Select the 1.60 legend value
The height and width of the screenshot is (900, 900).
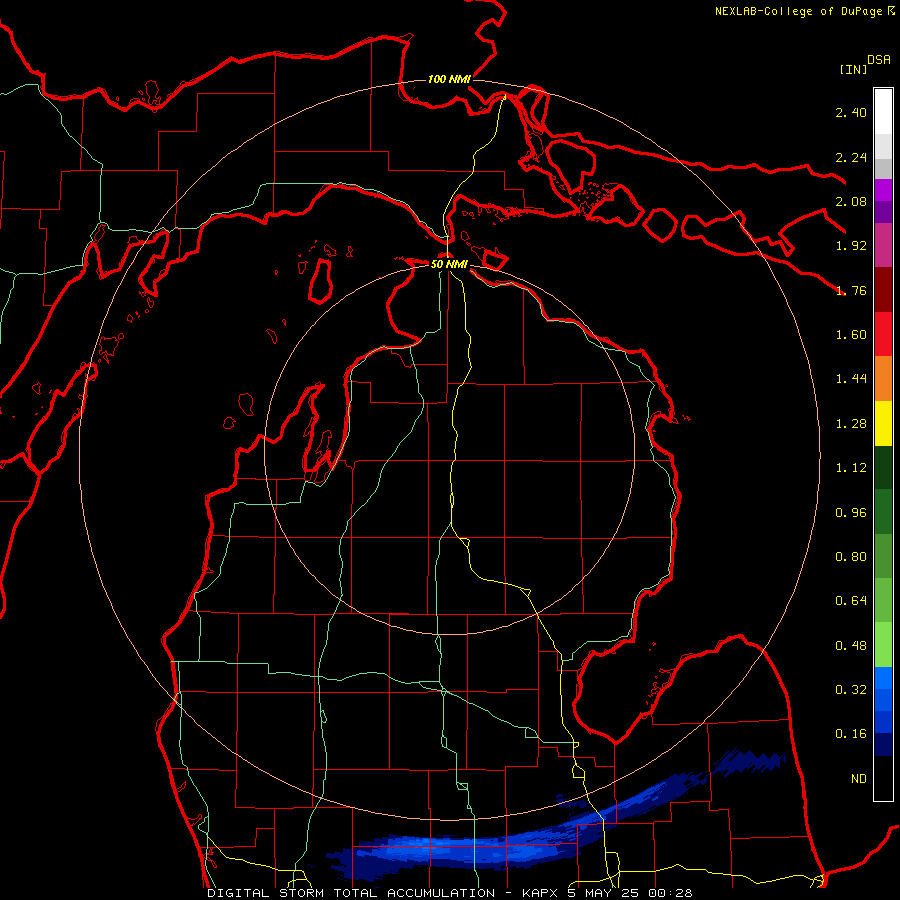(851, 335)
